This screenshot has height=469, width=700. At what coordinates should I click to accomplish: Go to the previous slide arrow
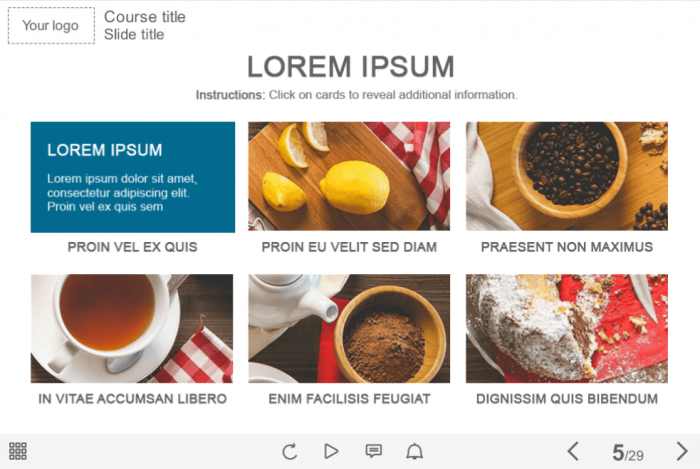click(573, 451)
